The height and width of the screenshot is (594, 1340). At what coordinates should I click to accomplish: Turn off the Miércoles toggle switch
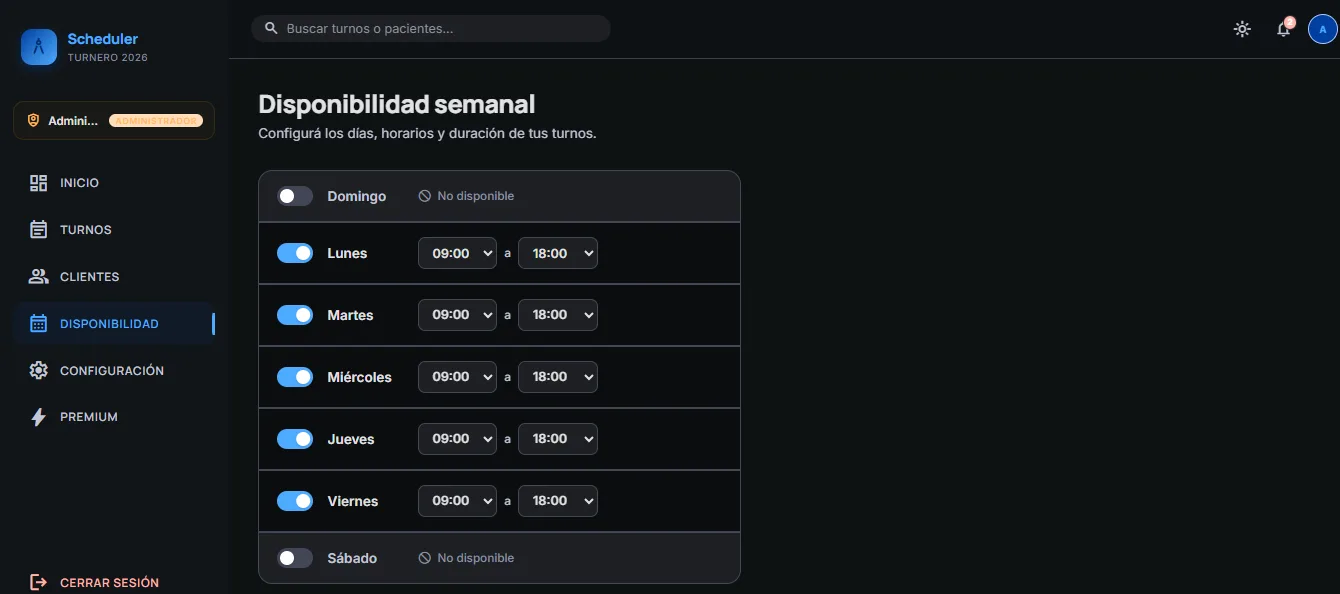[295, 377]
